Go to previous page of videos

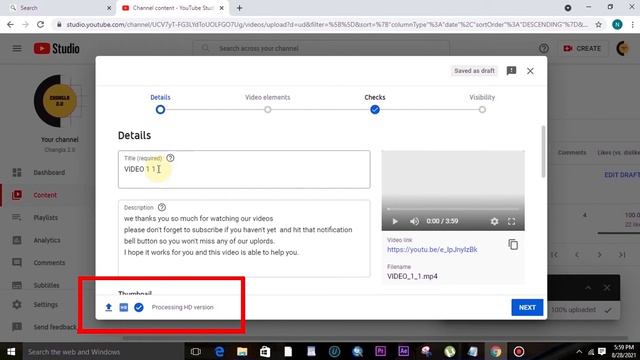pyautogui.click(x=577, y=255)
